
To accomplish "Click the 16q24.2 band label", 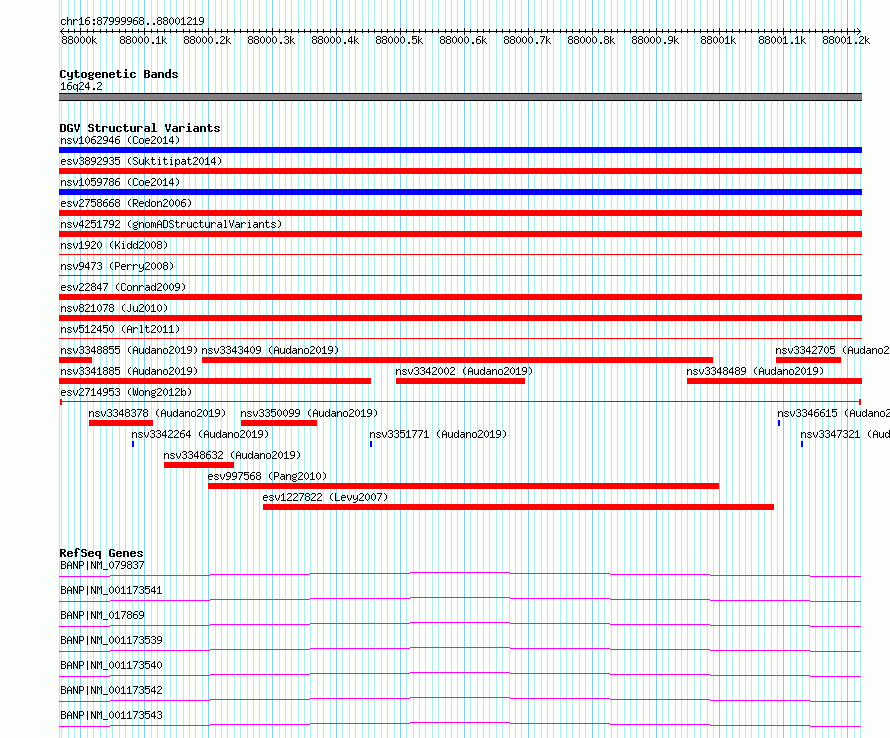I will point(81,86).
